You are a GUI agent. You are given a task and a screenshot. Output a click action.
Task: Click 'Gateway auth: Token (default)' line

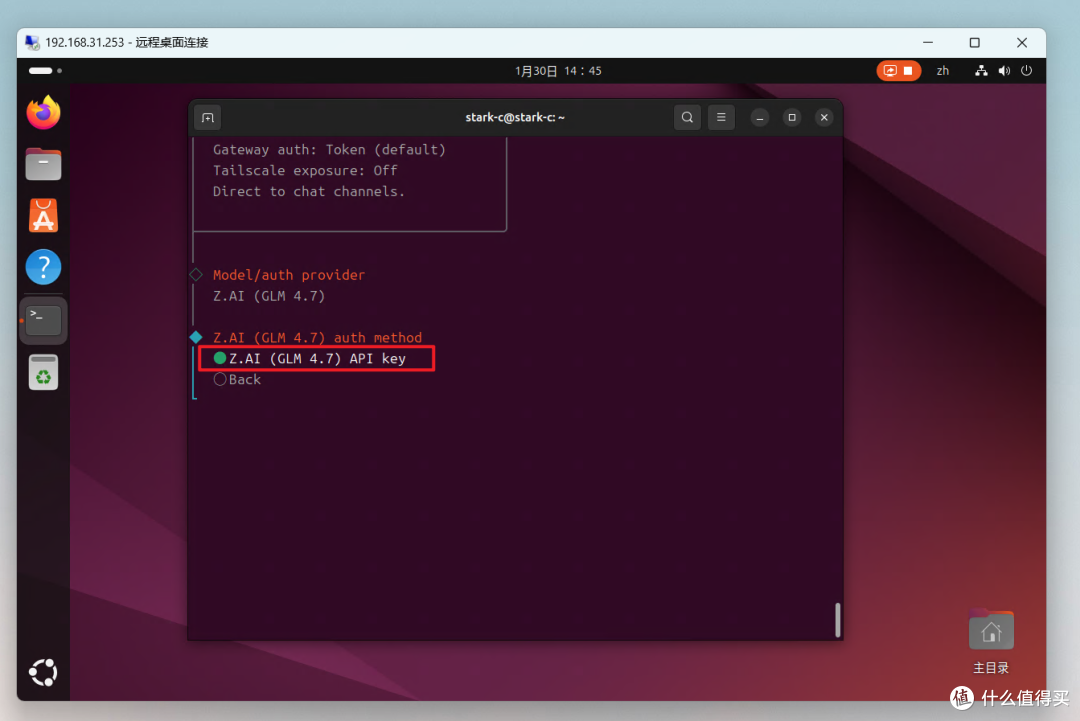point(329,149)
